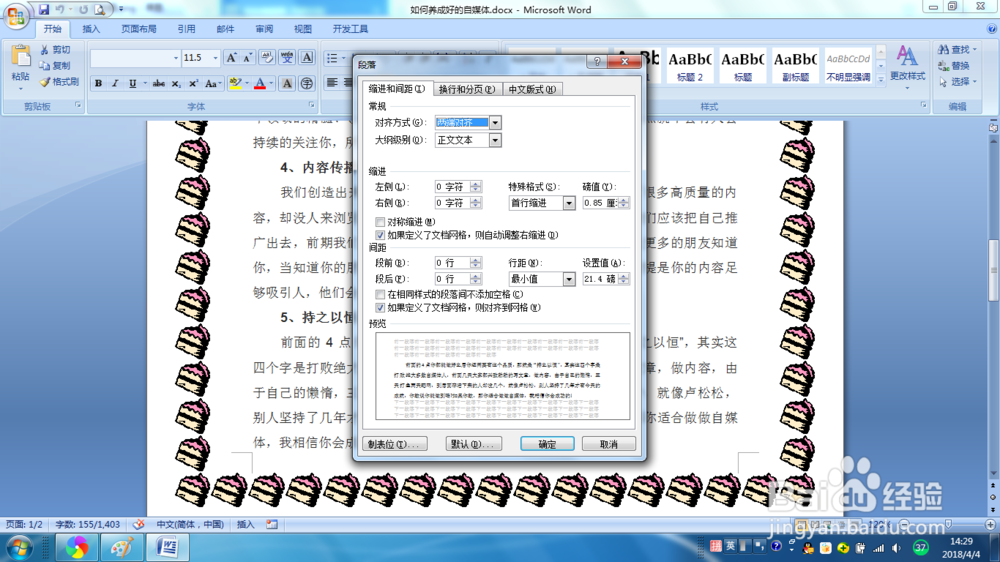The height and width of the screenshot is (562, 1000).
Task: Apply strikethrough formatting
Action: click(159, 84)
